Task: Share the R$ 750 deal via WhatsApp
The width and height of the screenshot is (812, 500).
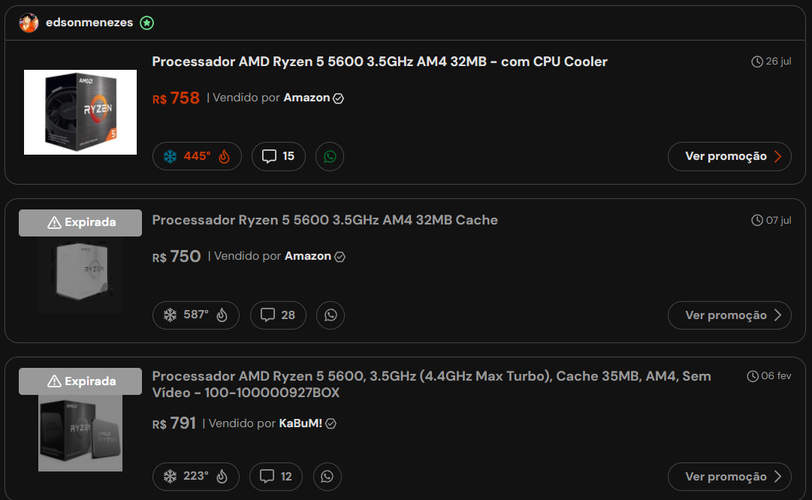Action: pyautogui.click(x=330, y=315)
